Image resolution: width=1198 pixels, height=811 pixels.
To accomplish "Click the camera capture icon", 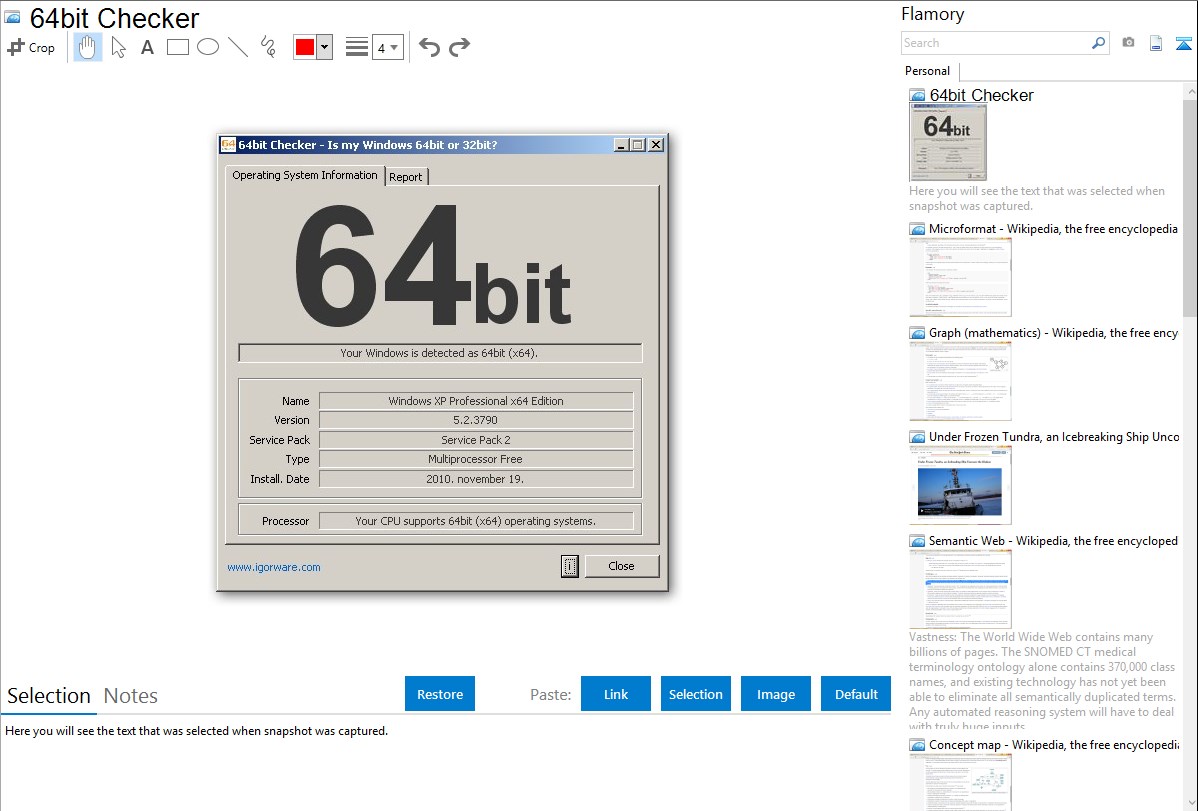I will [1128, 43].
